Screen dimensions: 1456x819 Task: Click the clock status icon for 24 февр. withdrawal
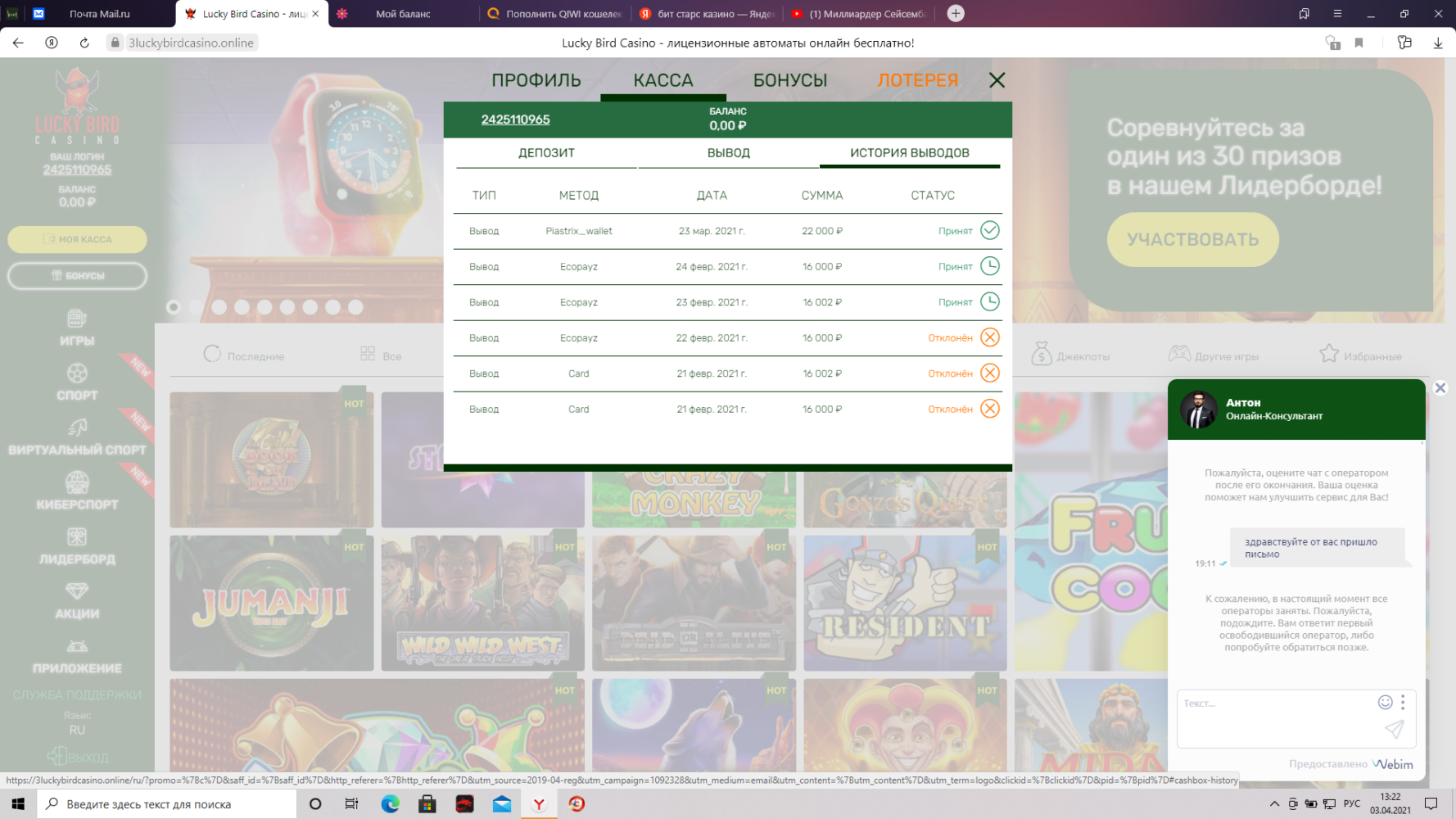coord(990,266)
